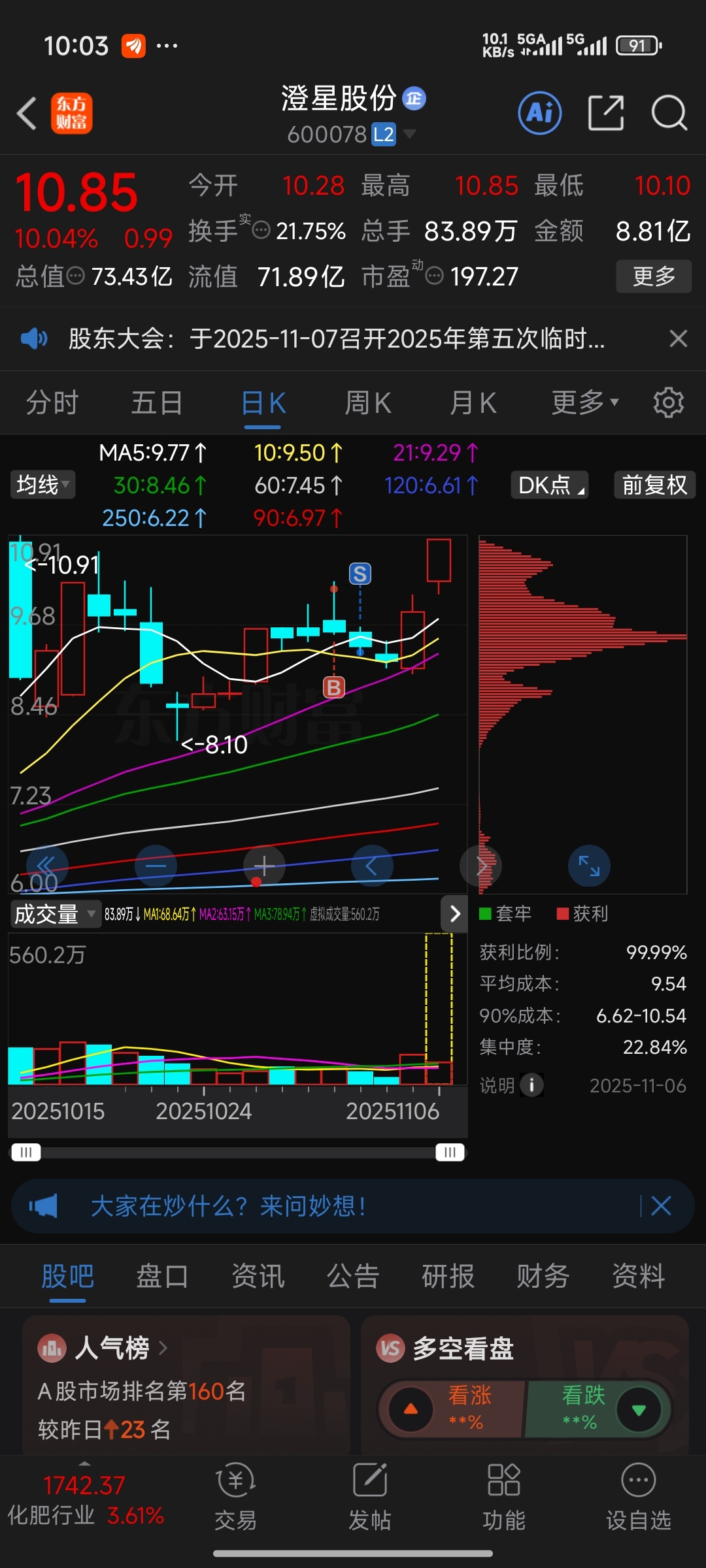This screenshot has width=706, height=1568.
Task: Tap the speaker announcement icon
Action: (34, 338)
